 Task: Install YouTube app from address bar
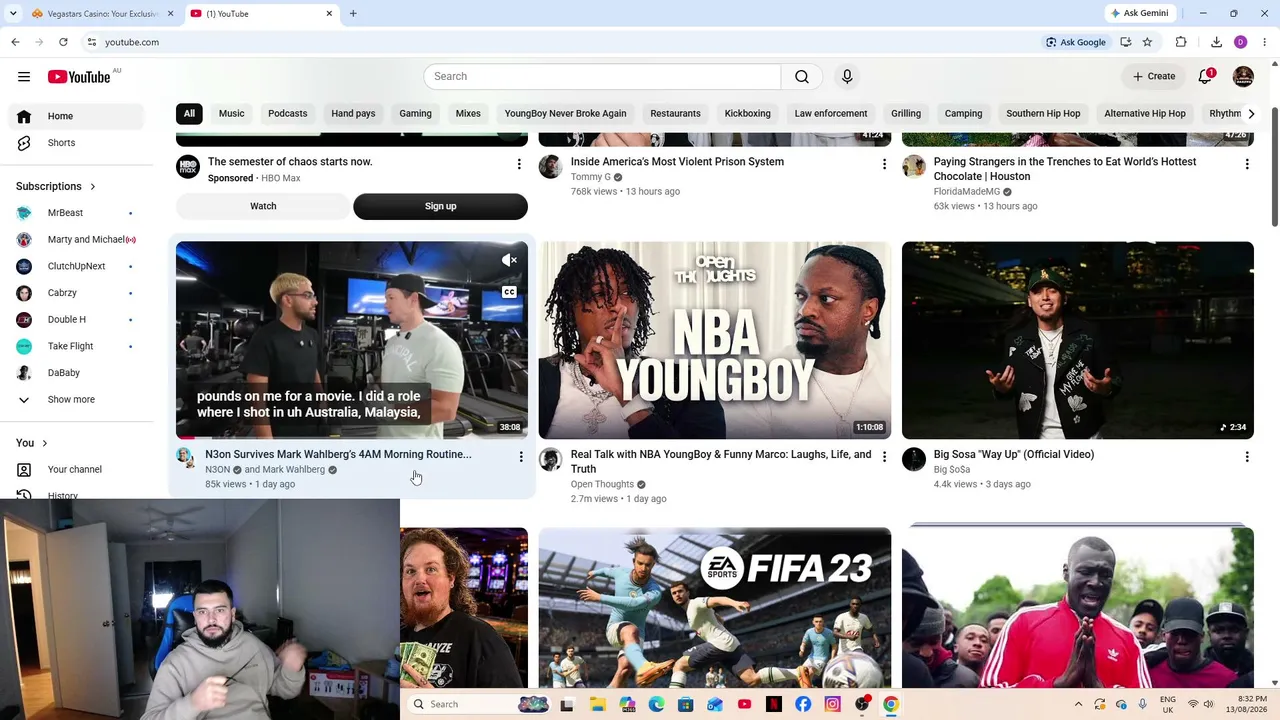[1126, 42]
